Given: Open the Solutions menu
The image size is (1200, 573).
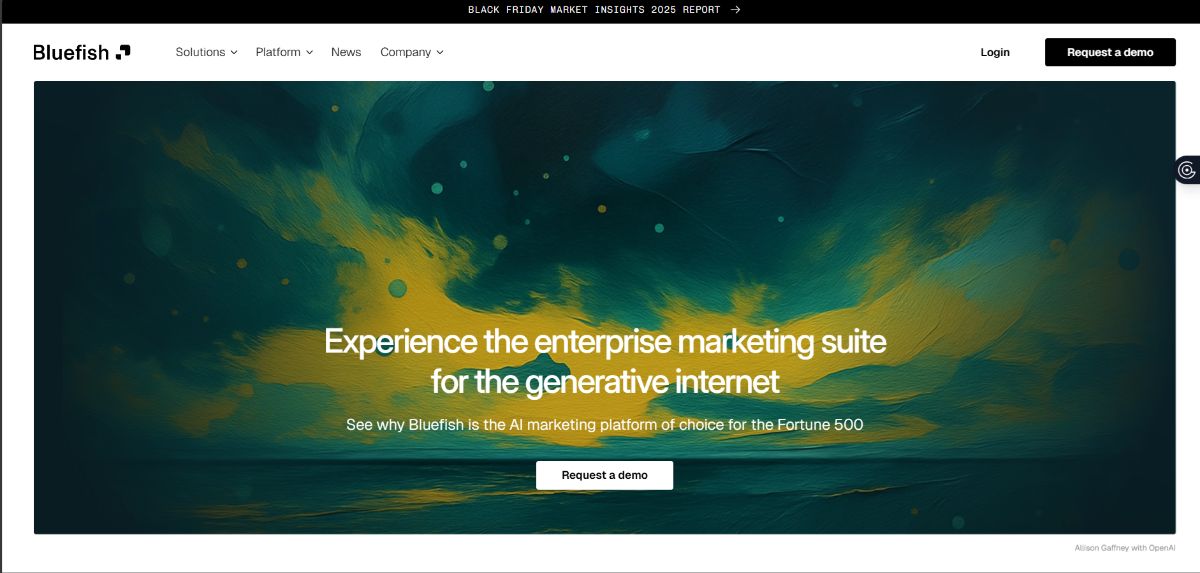Looking at the screenshot, I should (200, 52).
